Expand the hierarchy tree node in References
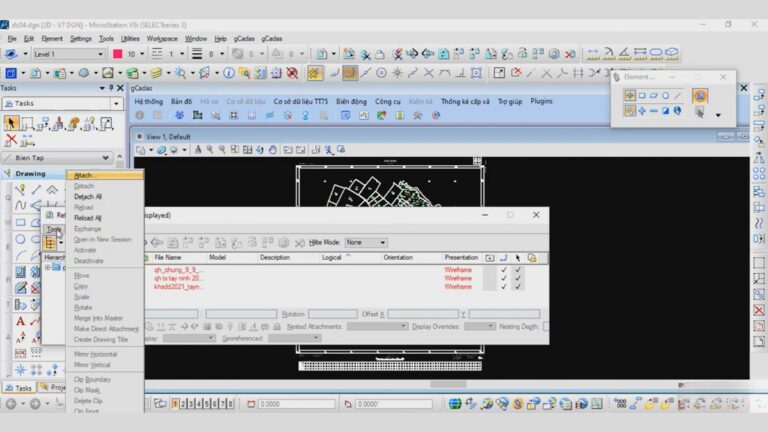The height and width of the screenshot is (432, 768). (x=48, y=267)
